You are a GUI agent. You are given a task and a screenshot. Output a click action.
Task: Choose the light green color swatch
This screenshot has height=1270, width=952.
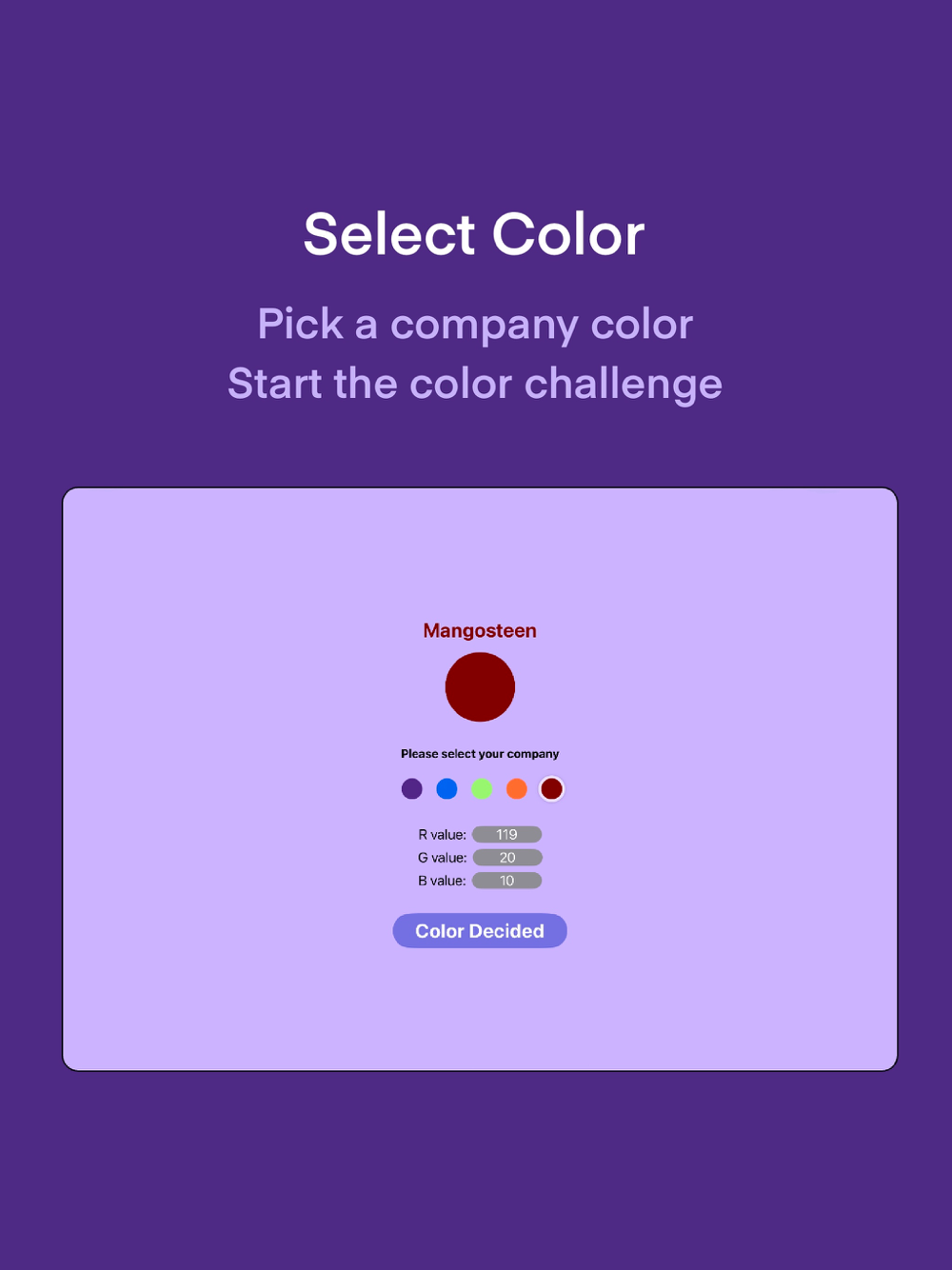[x=482, y=788]
